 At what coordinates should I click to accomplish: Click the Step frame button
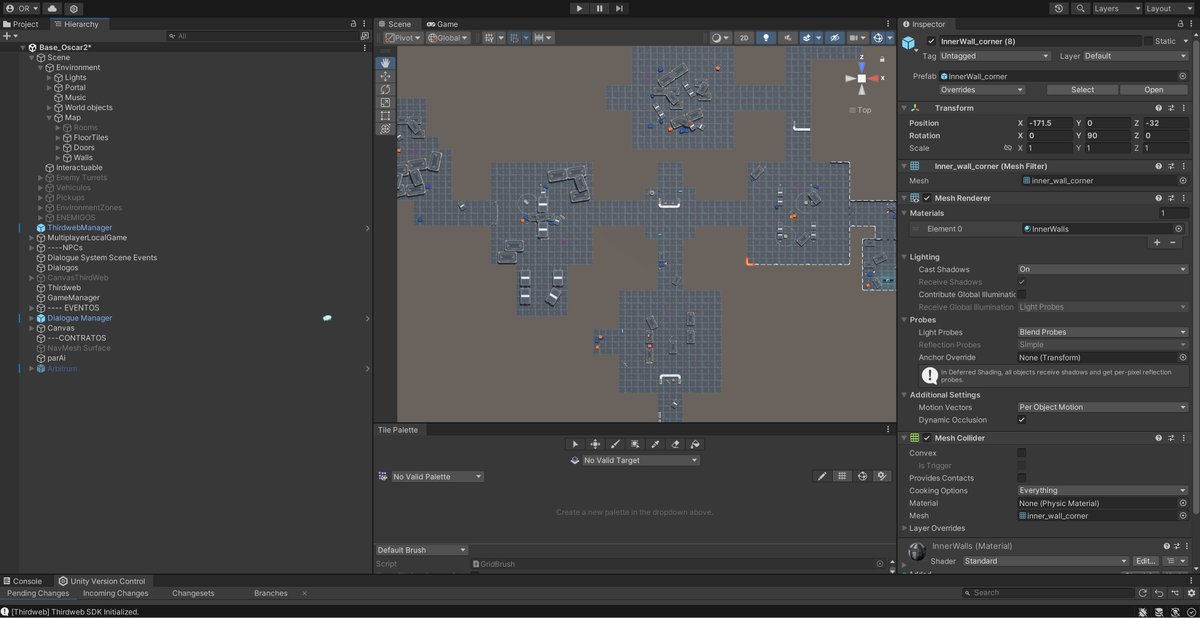(620, 8)
